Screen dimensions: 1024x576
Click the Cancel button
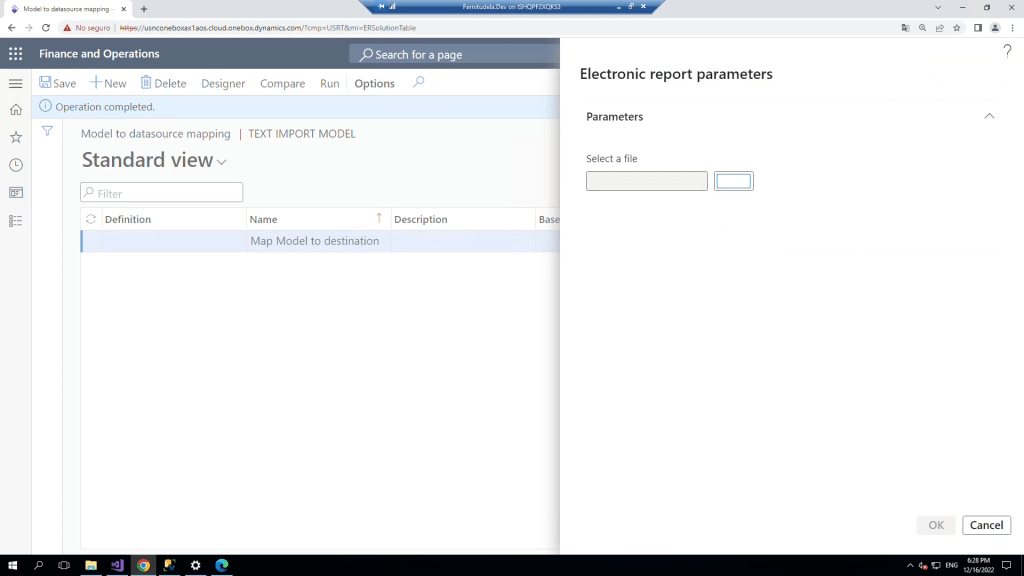[986, 525]
